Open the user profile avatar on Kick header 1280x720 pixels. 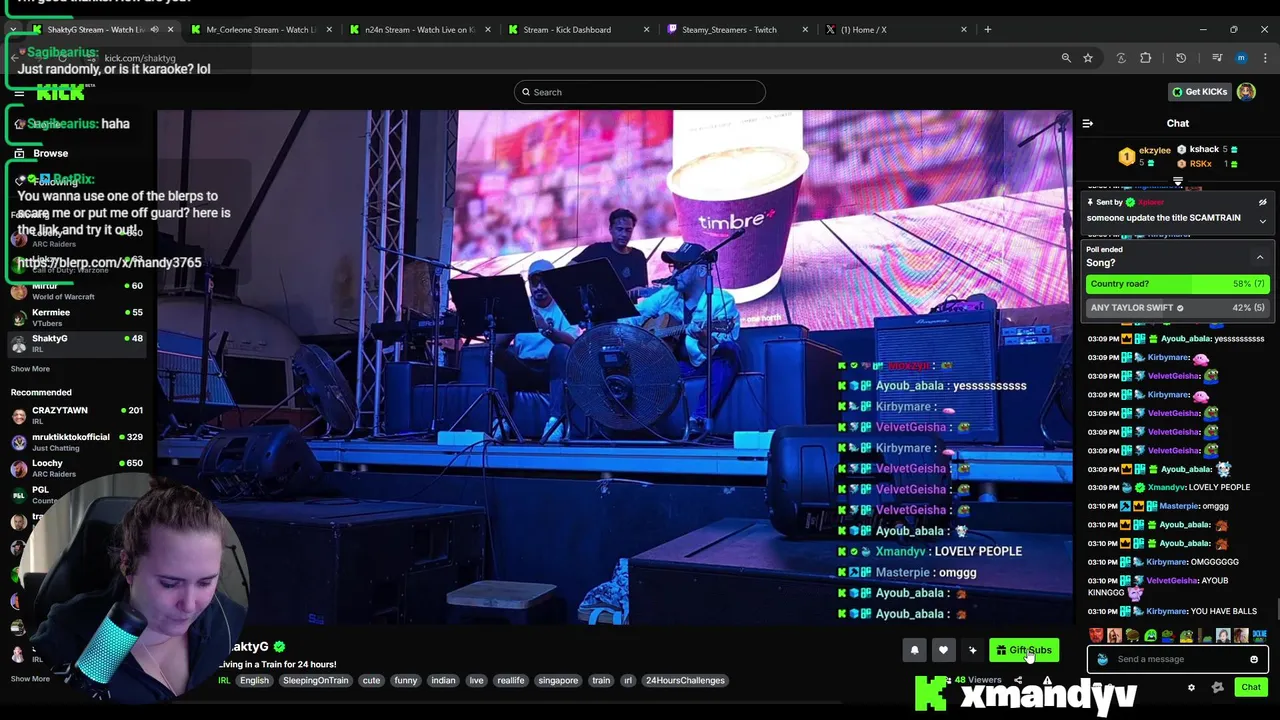click(x=1246, y=92)
